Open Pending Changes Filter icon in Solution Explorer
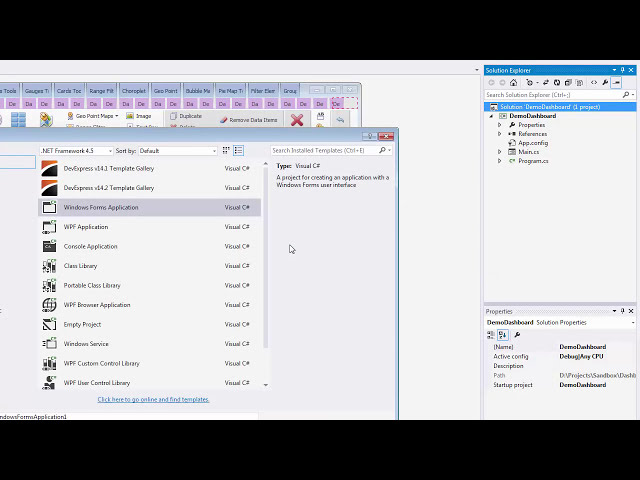Viewport: 640px width, 480px height. point(531,82)
